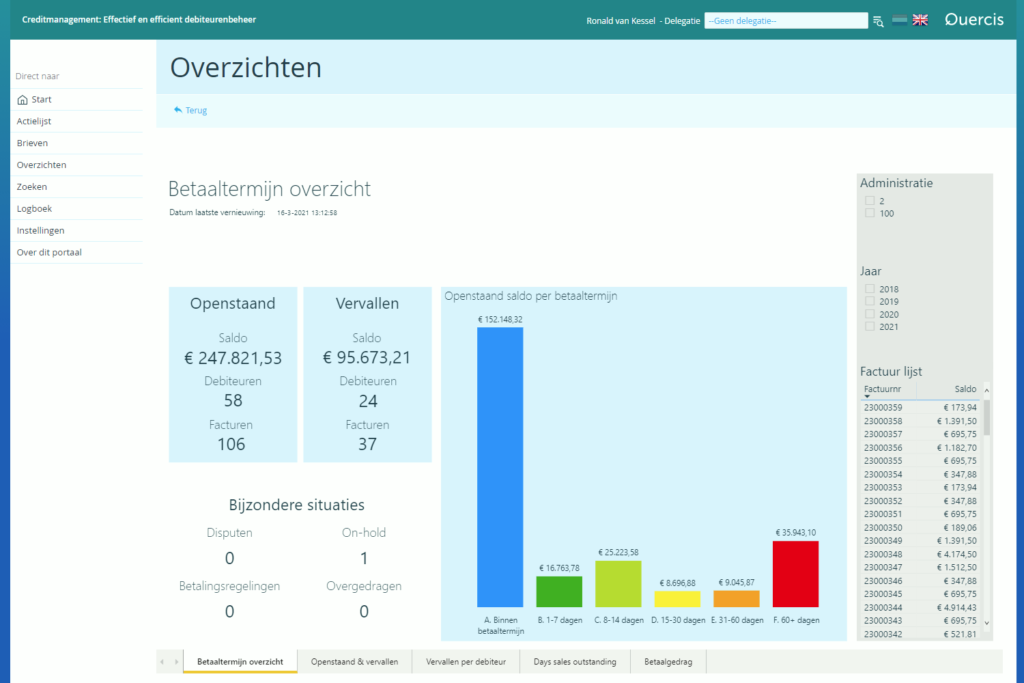Select invoice row 23000344
Screen dimensions: 1024x683
point(920,607)
